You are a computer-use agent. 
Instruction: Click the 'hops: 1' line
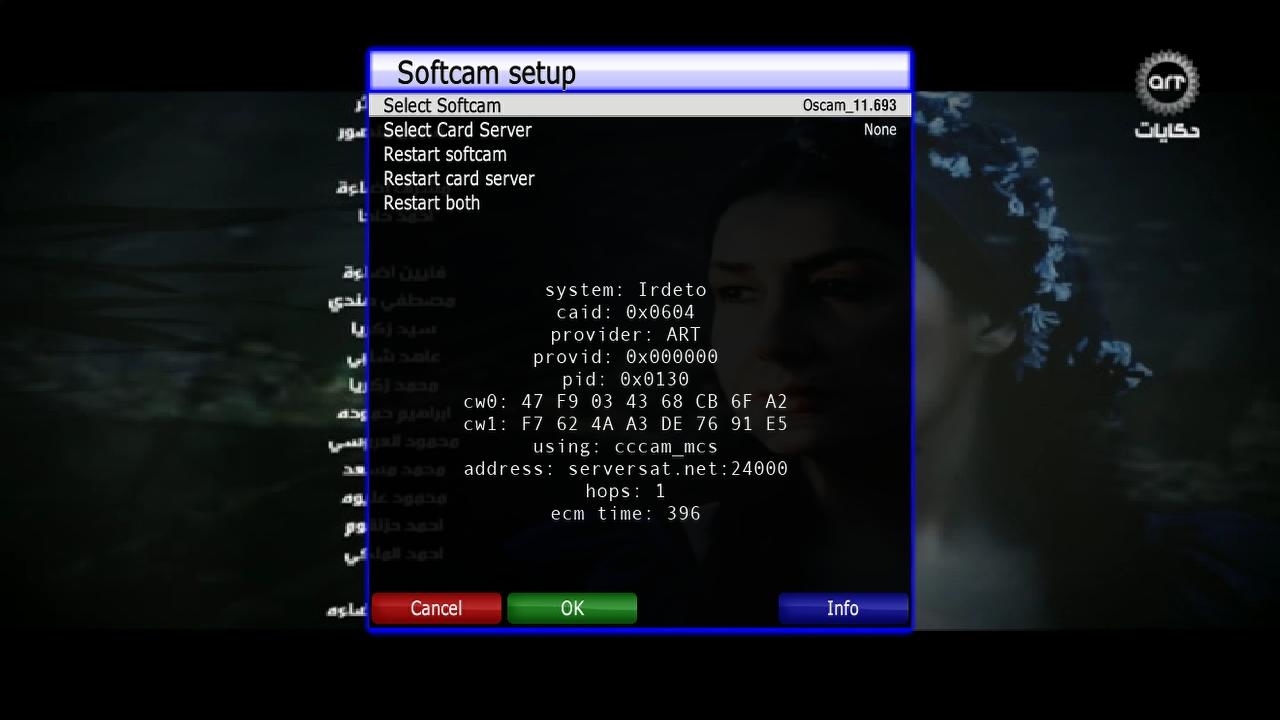[x=626, y=491]
